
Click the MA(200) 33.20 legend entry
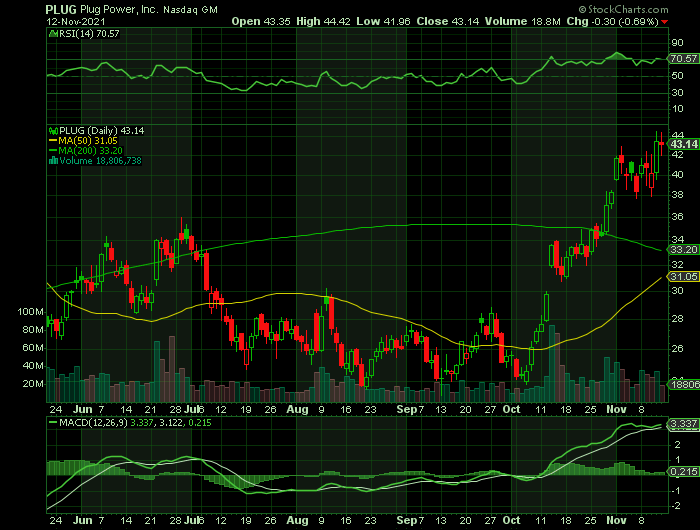click(85, 150)
